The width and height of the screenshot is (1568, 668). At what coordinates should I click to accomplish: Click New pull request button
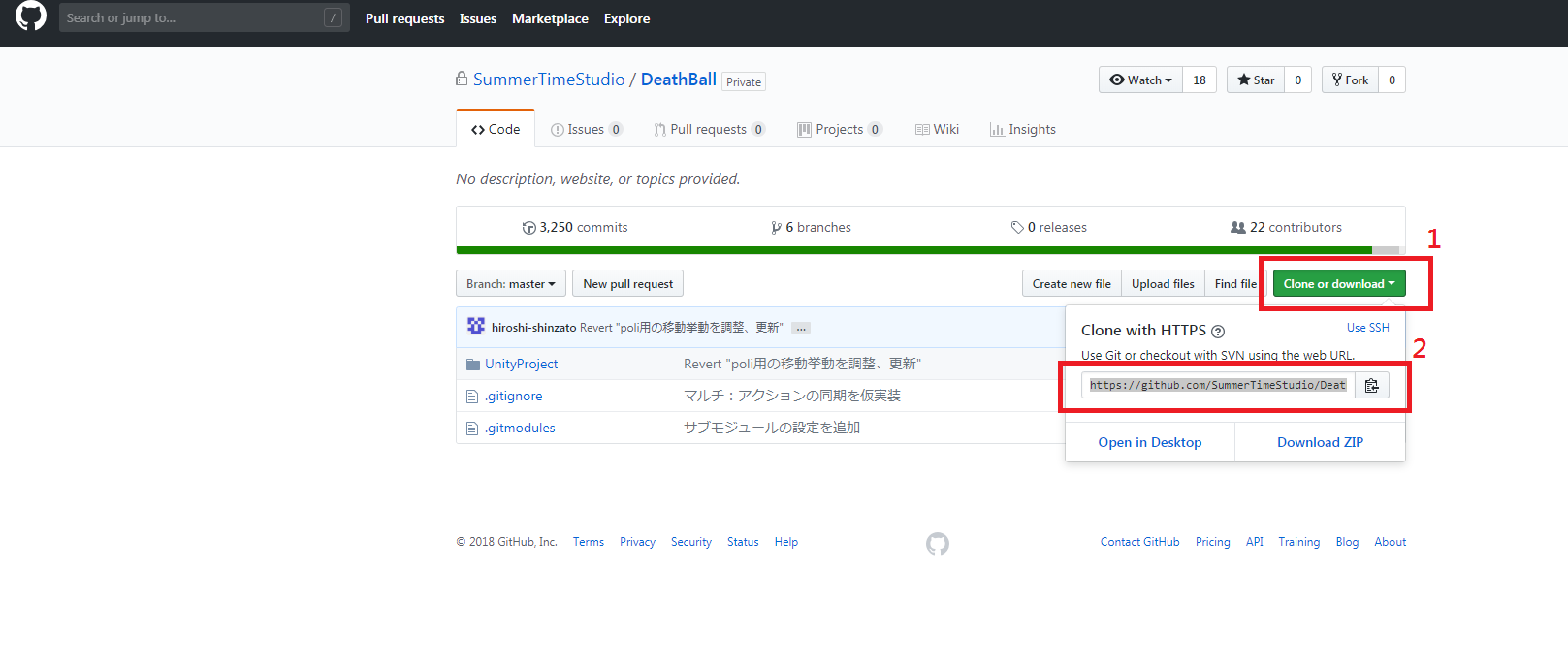point(627,283)
